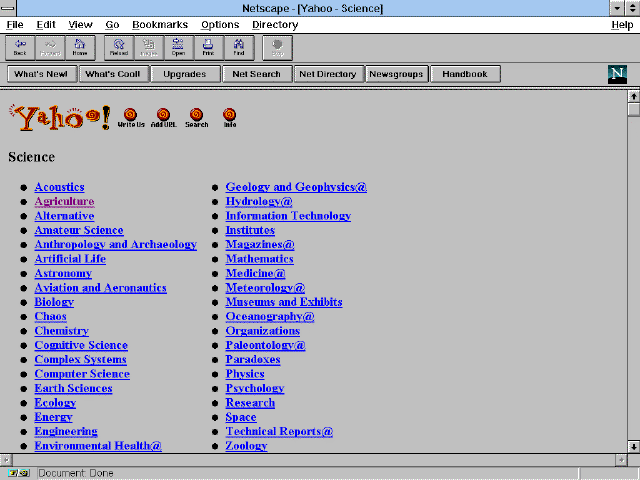The width and height of the screenshot is (640, 480).
Task: Follow the Paradoxes link
Action: tap(253, 360)
